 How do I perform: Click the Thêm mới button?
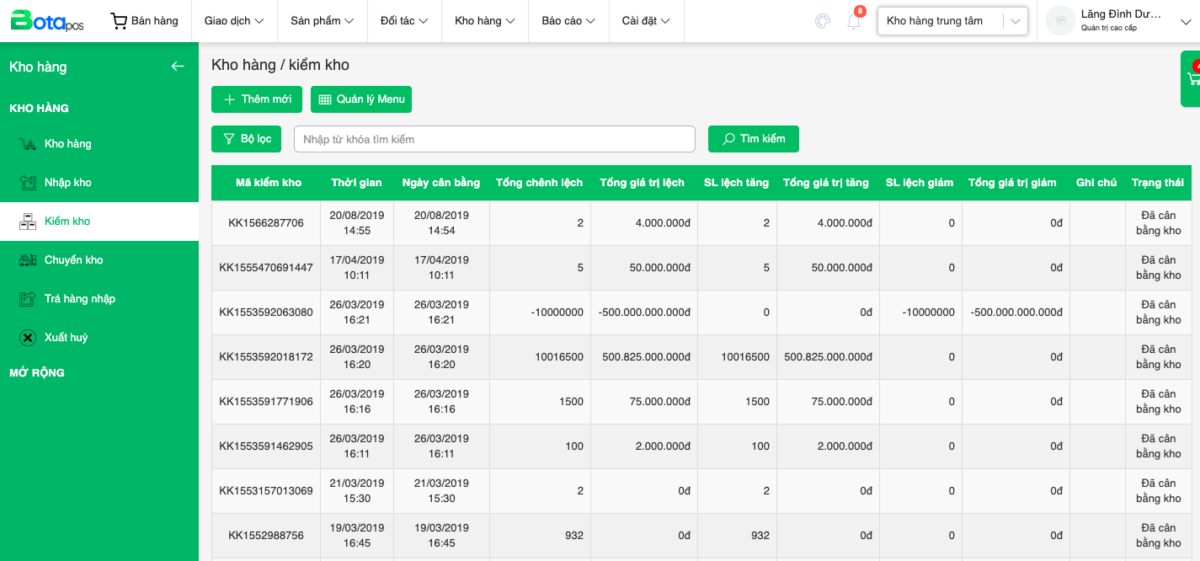pyautogui.click(x=256, y=99)
